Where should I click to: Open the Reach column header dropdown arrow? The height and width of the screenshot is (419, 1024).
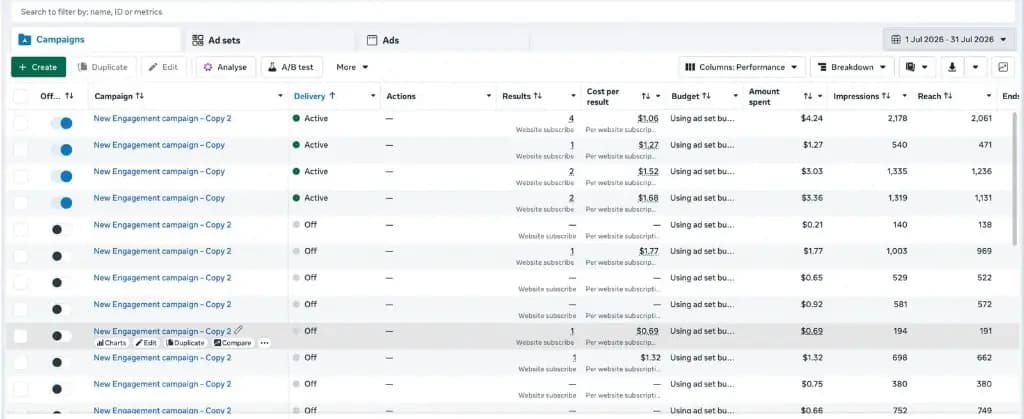(989, 96)
